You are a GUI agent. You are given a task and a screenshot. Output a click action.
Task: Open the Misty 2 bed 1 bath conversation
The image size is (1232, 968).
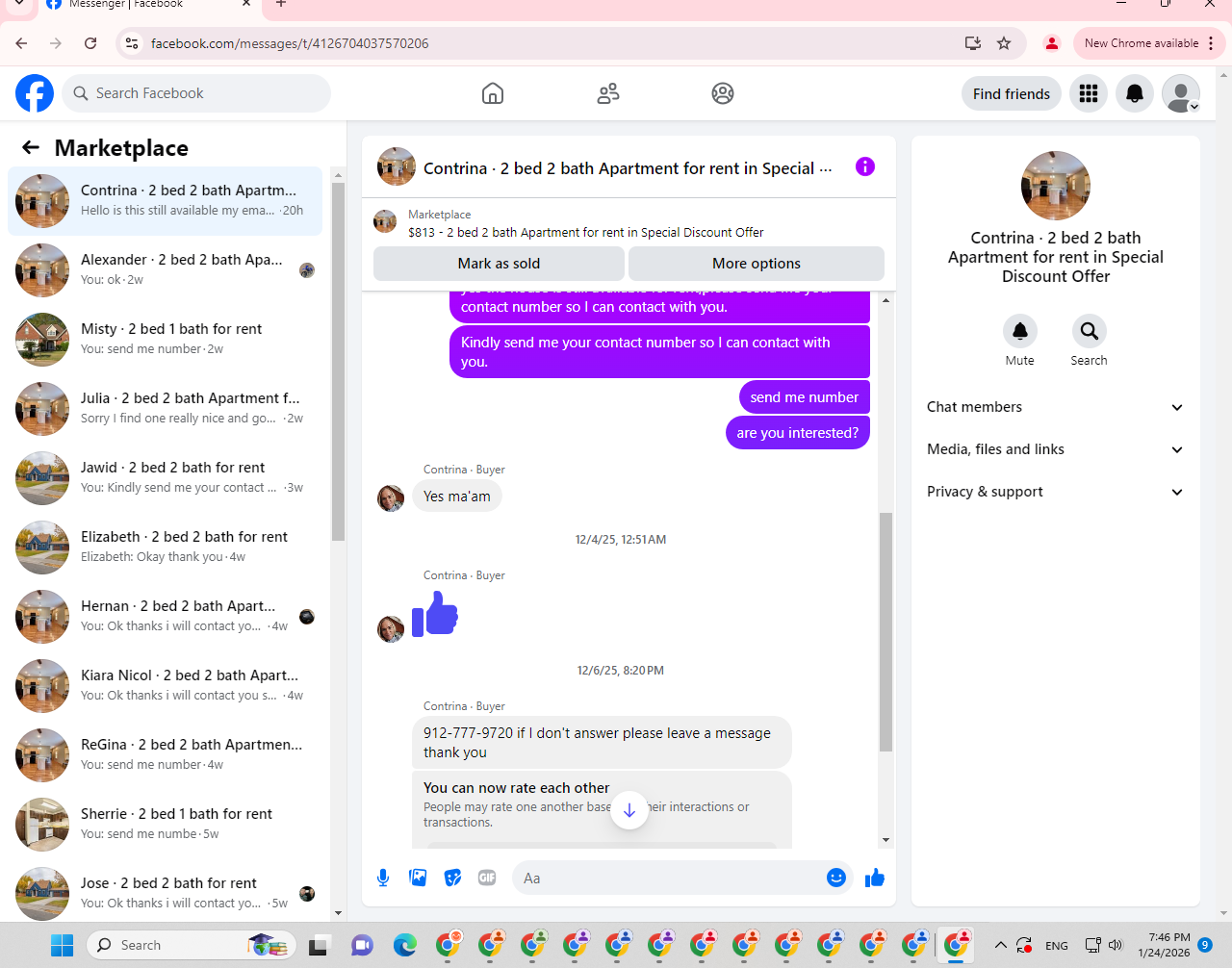165,339
